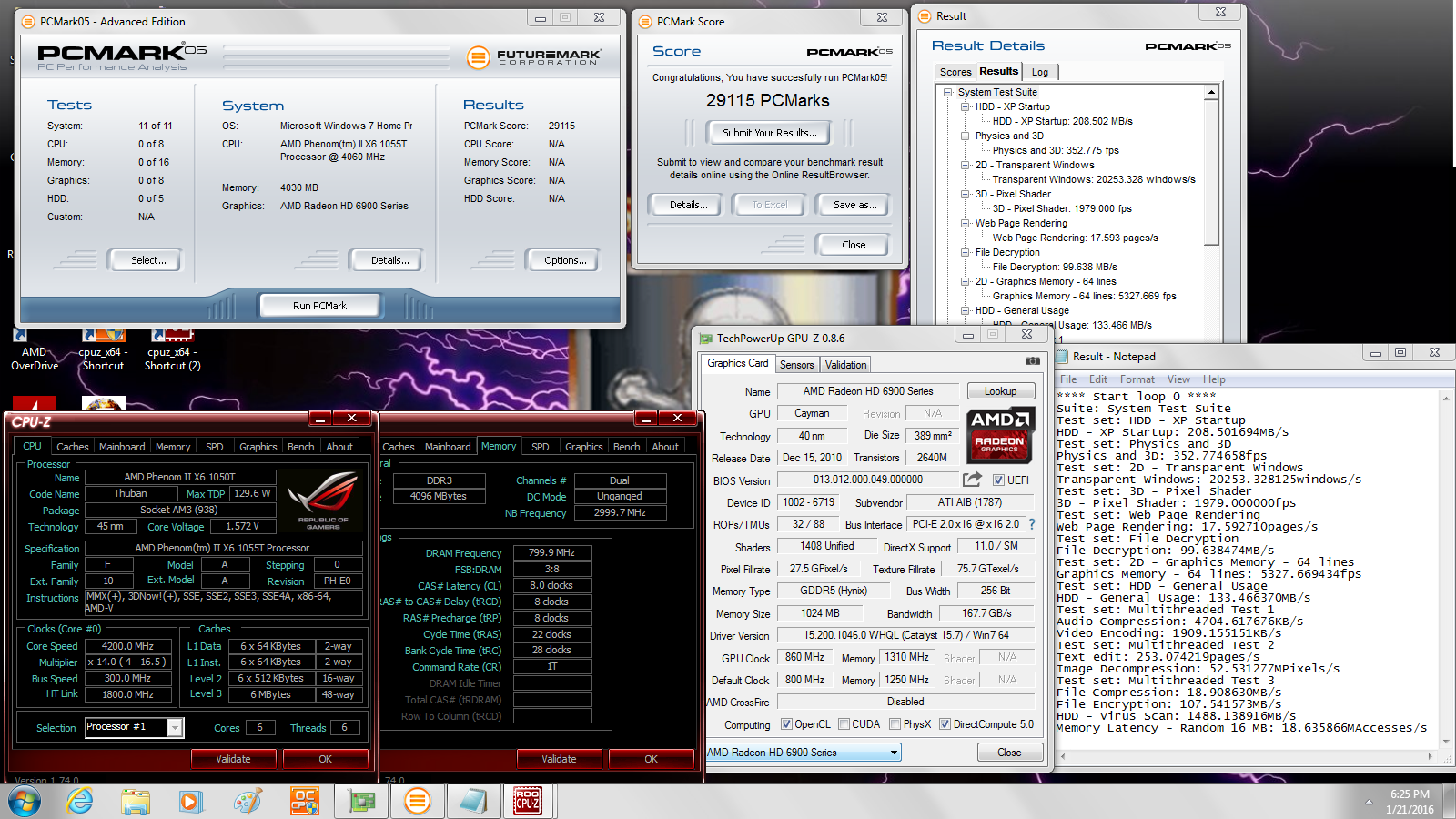Collapse the 2D - Transparent Windows node
This screenshot has width=1456, height=819.
[x=966, y=165]
